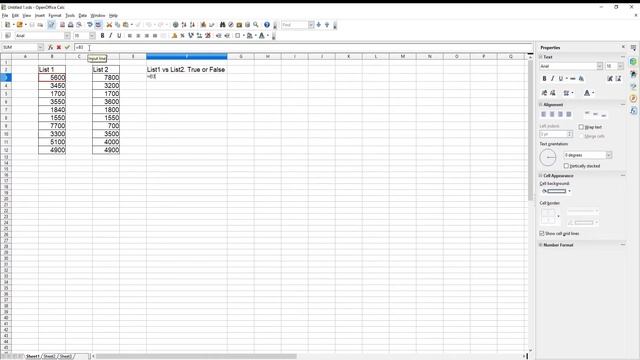Screen dimensions: 640x360
Task: Click justified alignment in Alignment panel
Action: tap(569, 114)
